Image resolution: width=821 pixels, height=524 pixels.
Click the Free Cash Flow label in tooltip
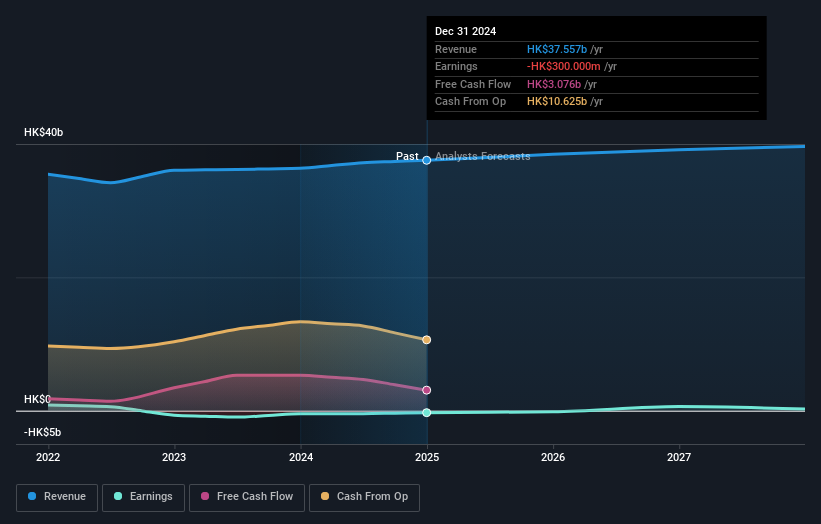473,84
